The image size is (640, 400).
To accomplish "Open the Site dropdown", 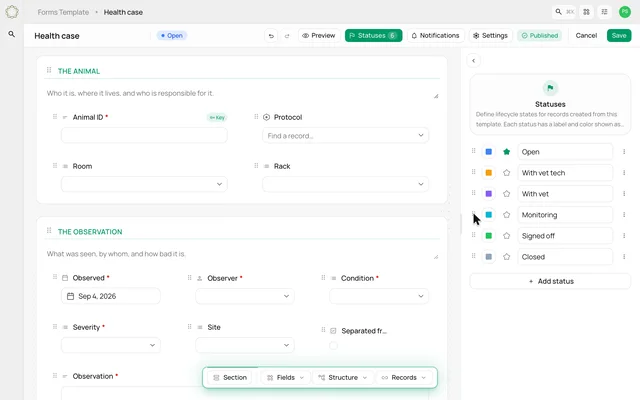I will 245,345.
